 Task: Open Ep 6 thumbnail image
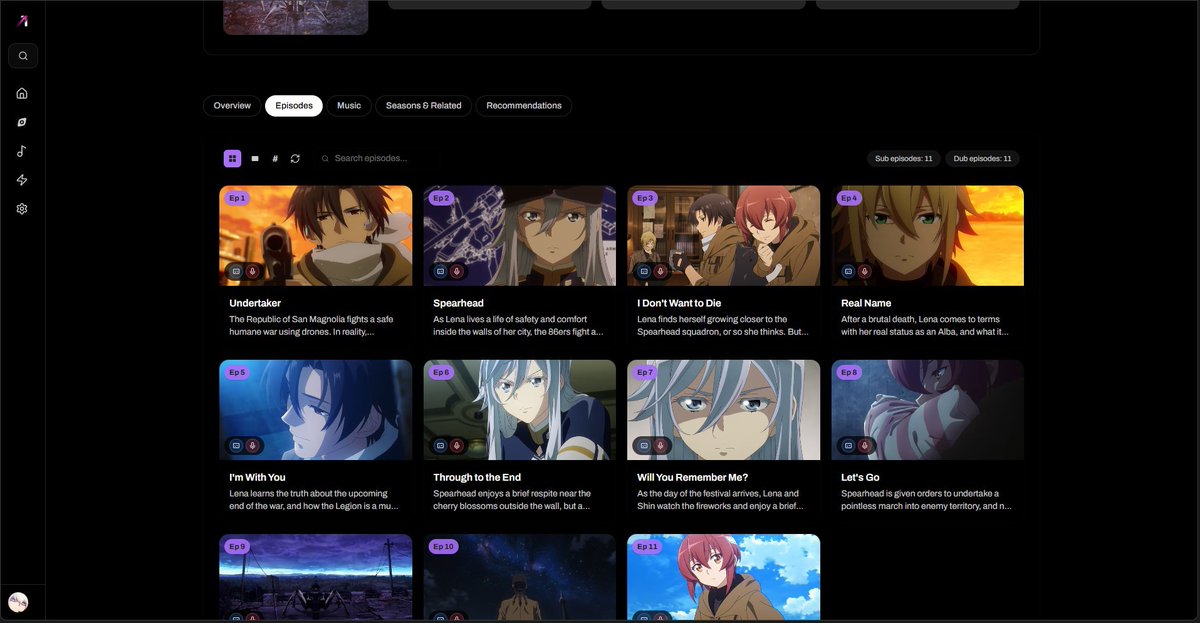[520, 410]
